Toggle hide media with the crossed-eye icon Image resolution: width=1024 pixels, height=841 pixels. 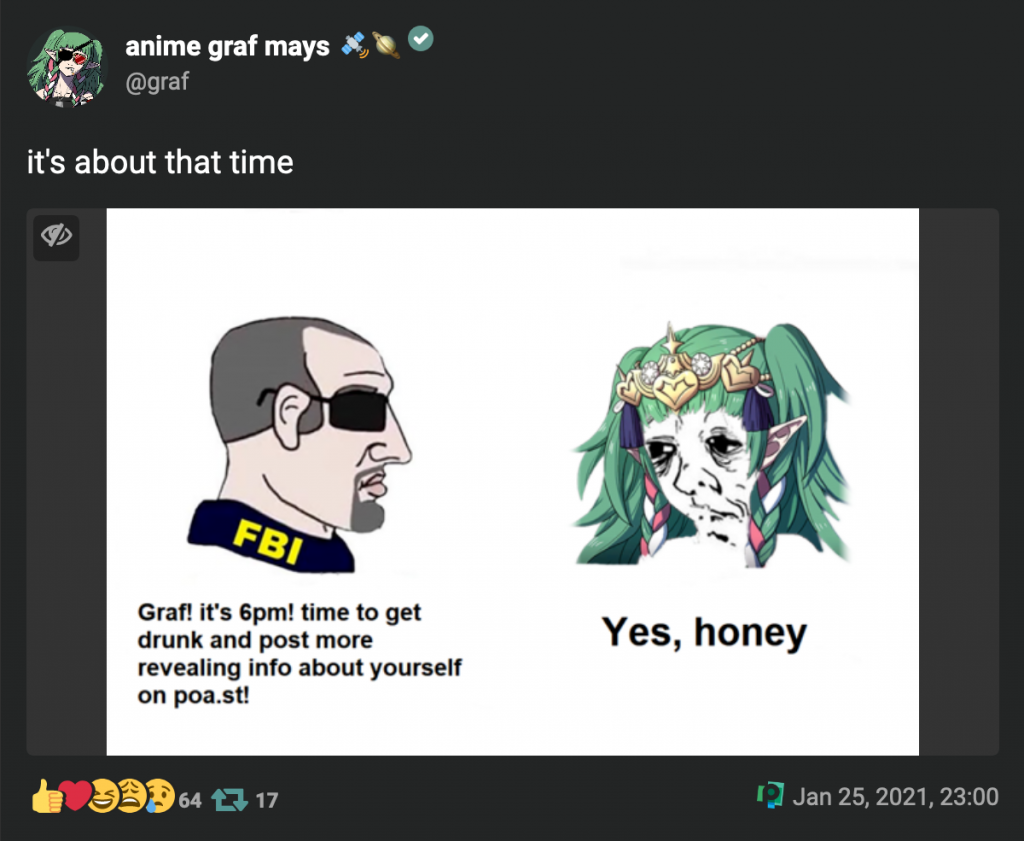point(56,238)
